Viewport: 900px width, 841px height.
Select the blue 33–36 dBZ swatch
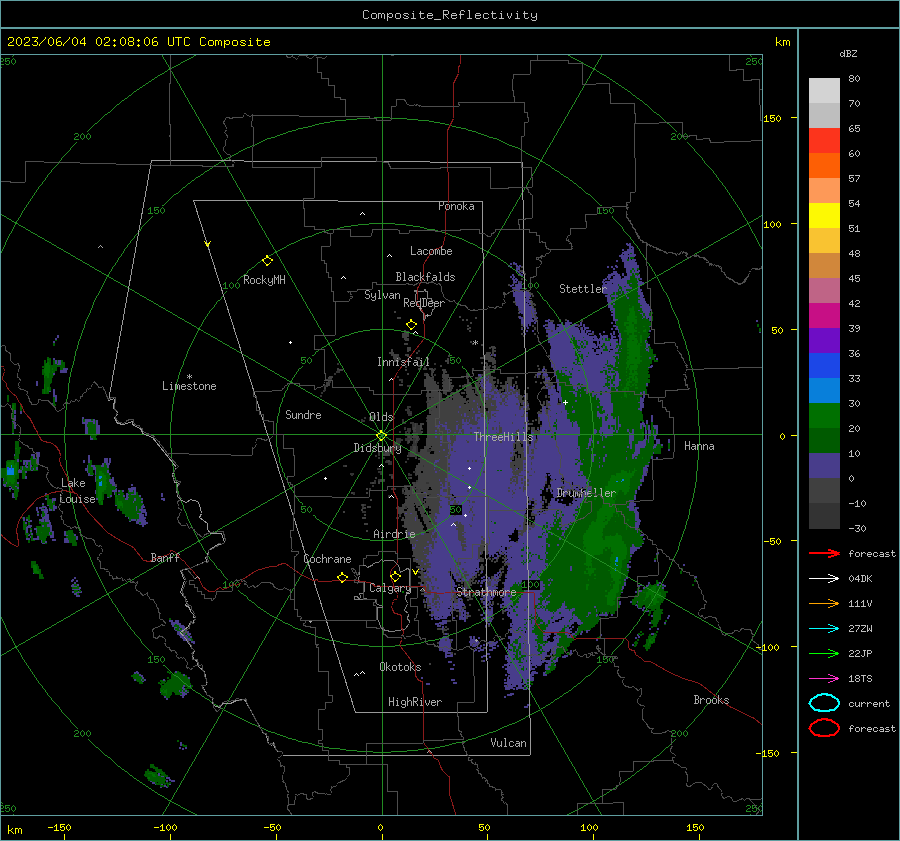[x=824, y=366]
